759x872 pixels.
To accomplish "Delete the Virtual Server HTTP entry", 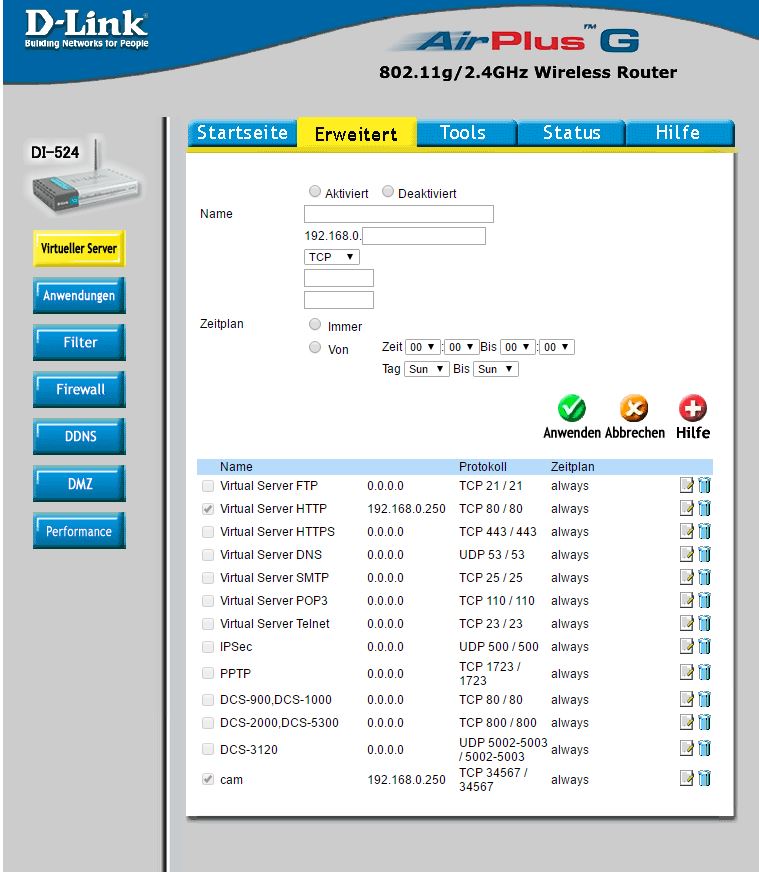I will pos(704,509).
